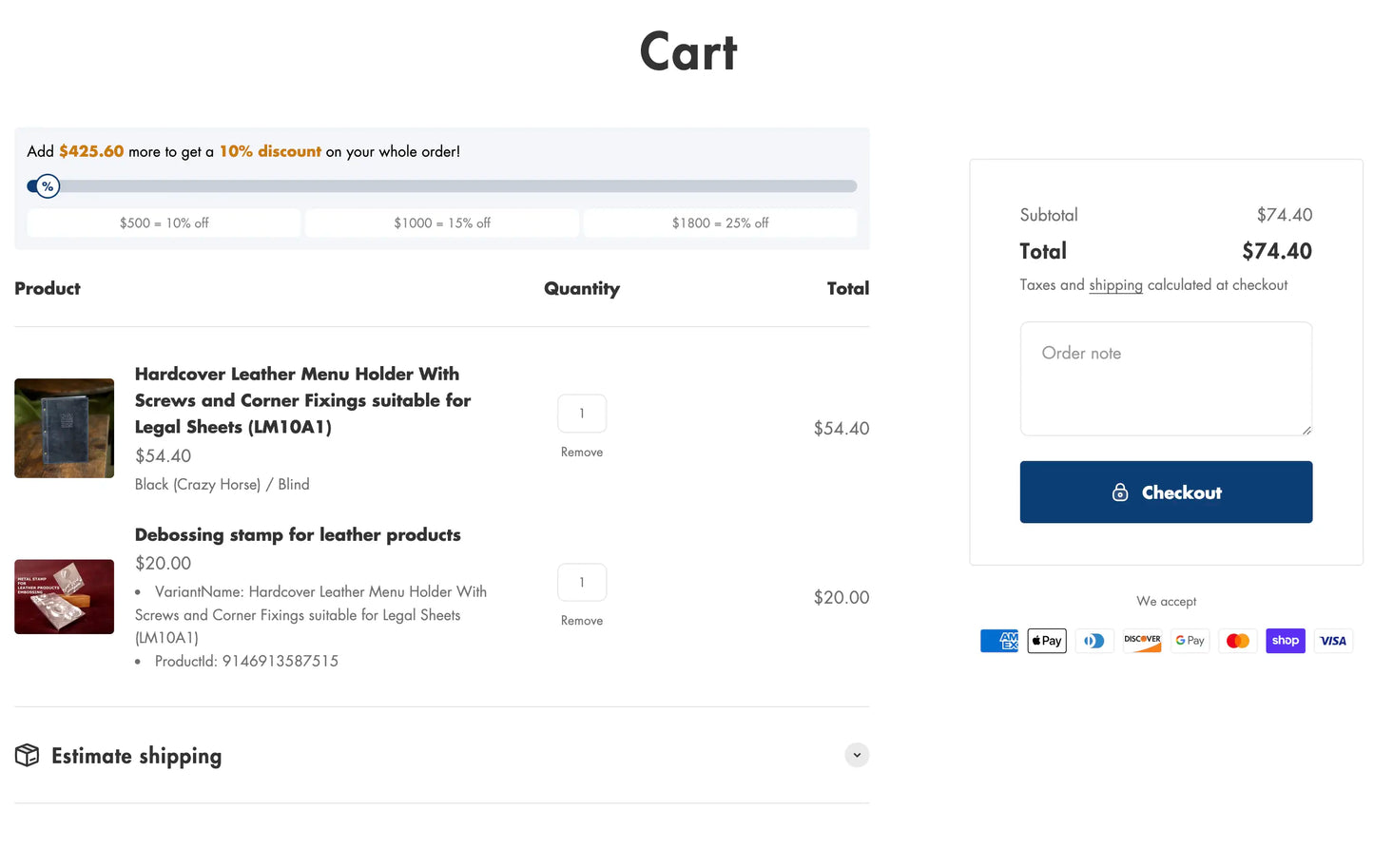This screenshot has width=1374, height=868.
Task: Click the Mastercard payment icon
Action: coord(1237,641)
